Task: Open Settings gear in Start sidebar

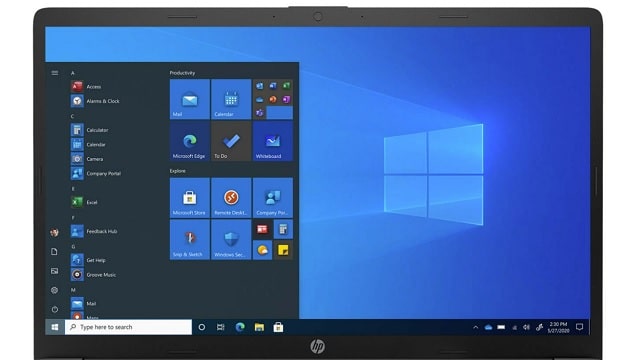Action: (x=54, y=290)
